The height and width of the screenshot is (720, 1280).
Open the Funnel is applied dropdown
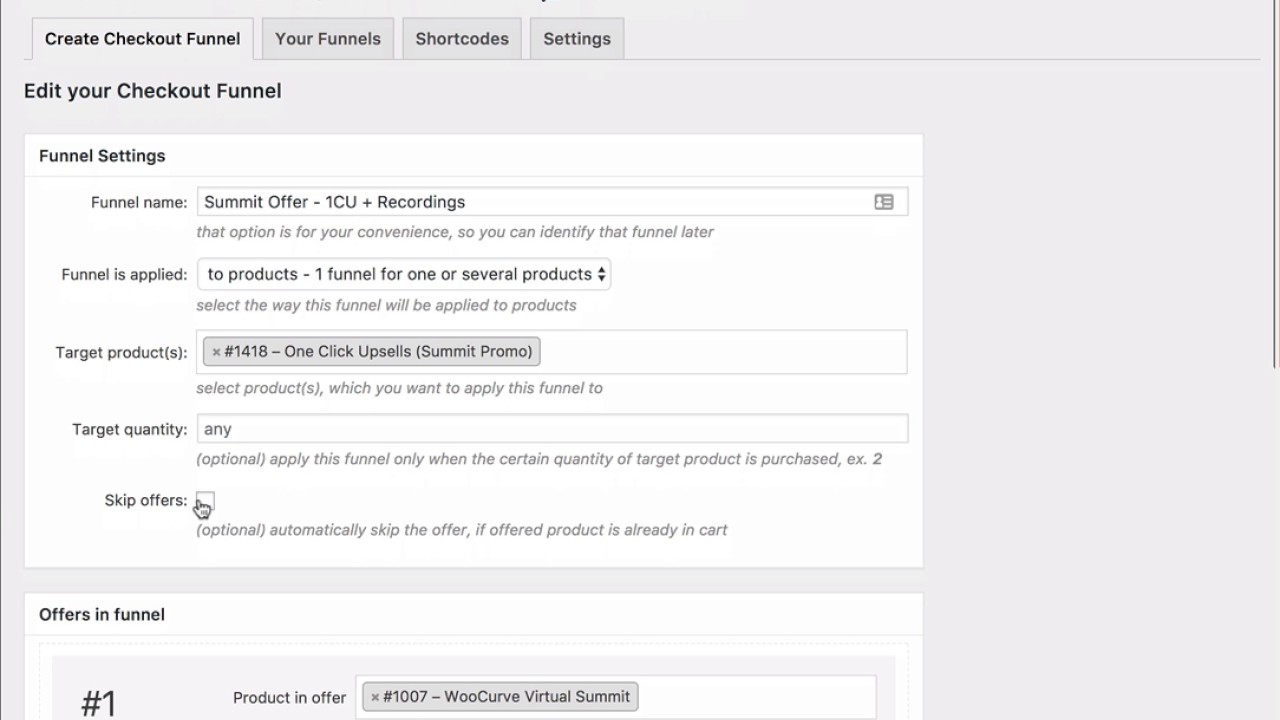click(403, 274)
